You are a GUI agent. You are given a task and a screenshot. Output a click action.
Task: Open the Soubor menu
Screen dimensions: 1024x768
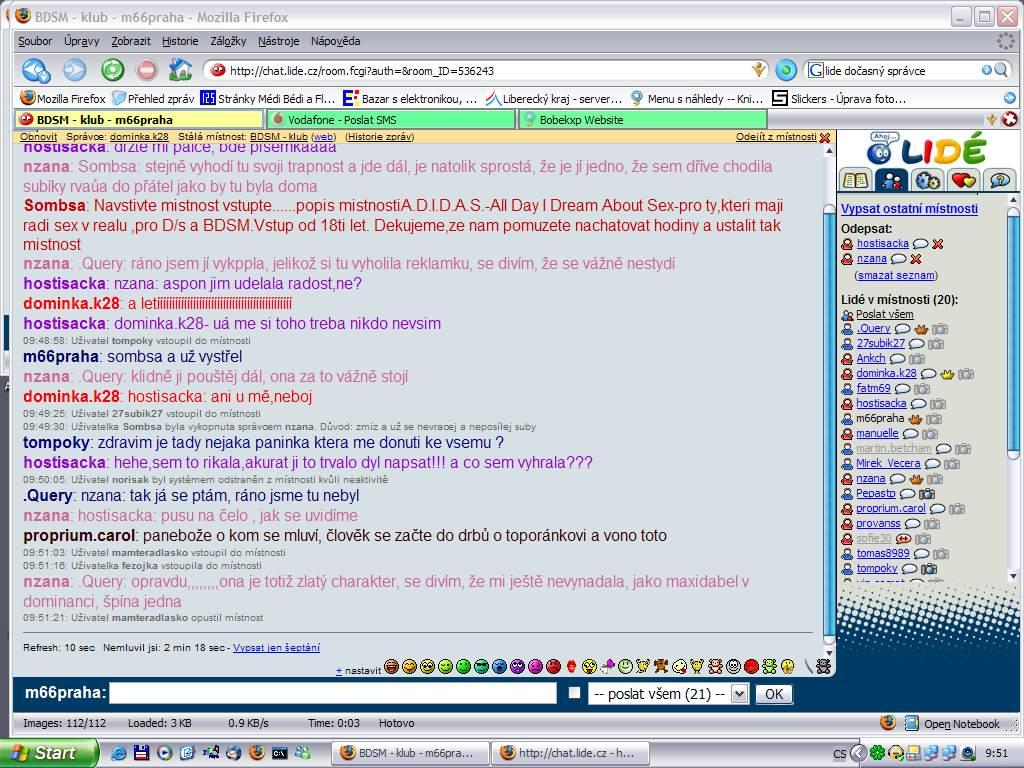point(35,41)
